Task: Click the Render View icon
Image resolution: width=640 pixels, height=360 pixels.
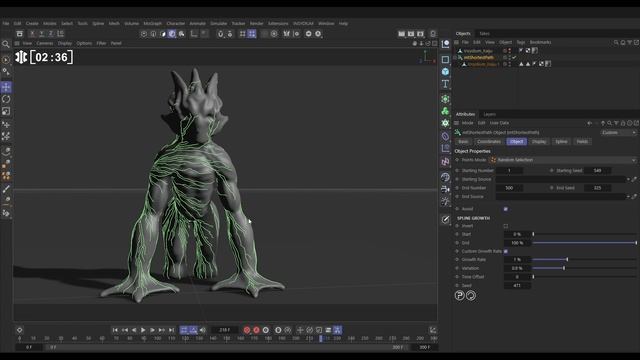Action: pos(402,34)
